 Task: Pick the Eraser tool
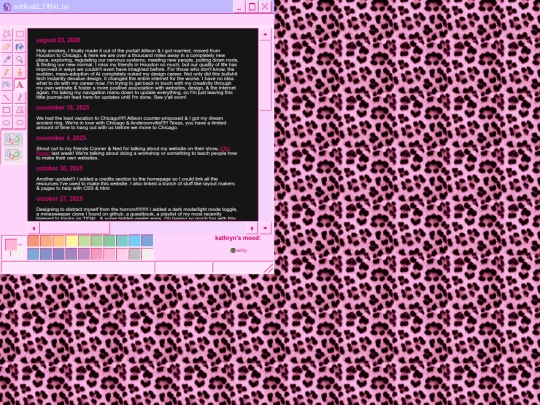[x=7, y=47]
